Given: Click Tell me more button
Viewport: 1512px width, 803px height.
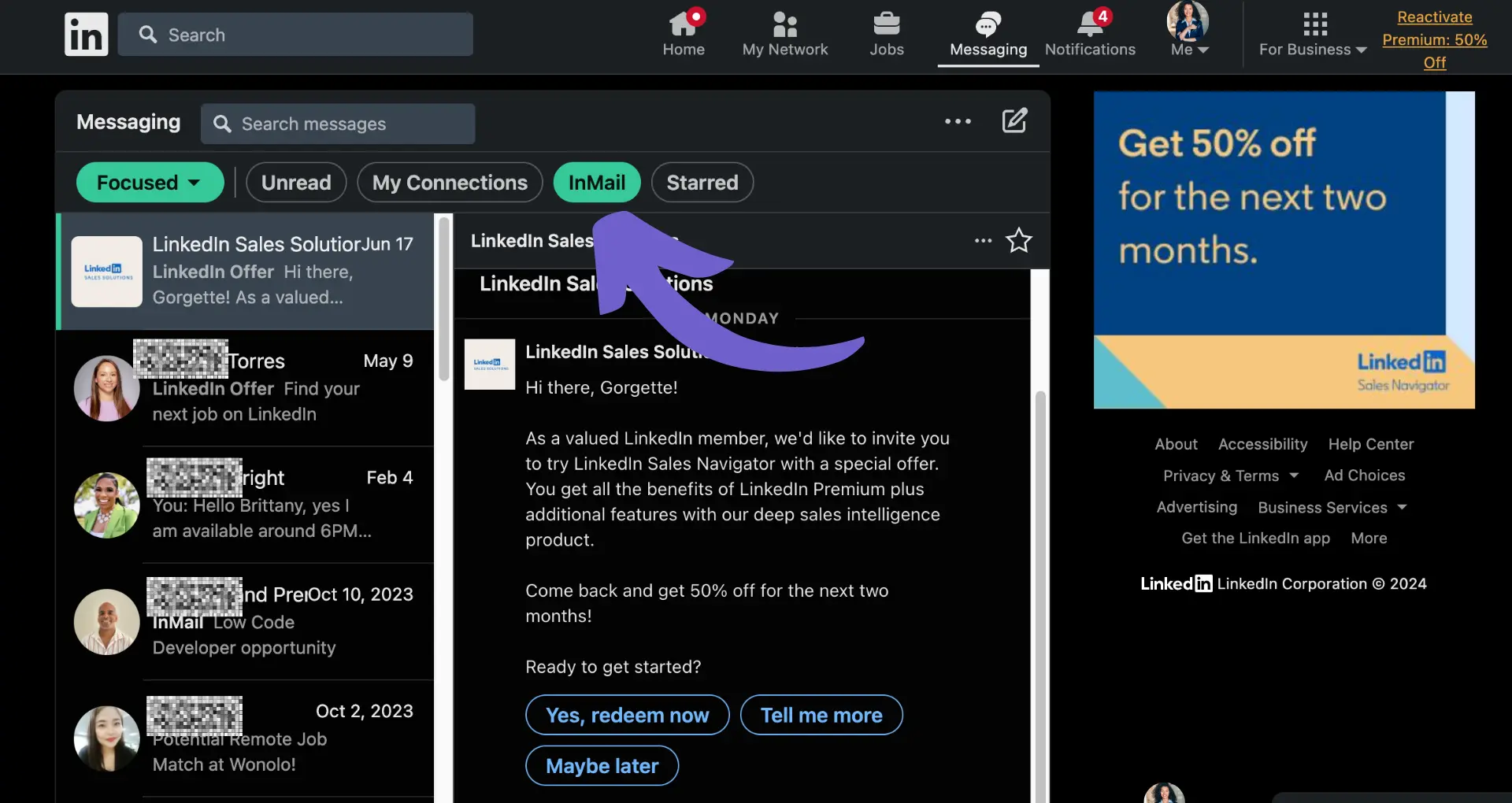Looking at the screenshot, I should [x=821, y=715].
